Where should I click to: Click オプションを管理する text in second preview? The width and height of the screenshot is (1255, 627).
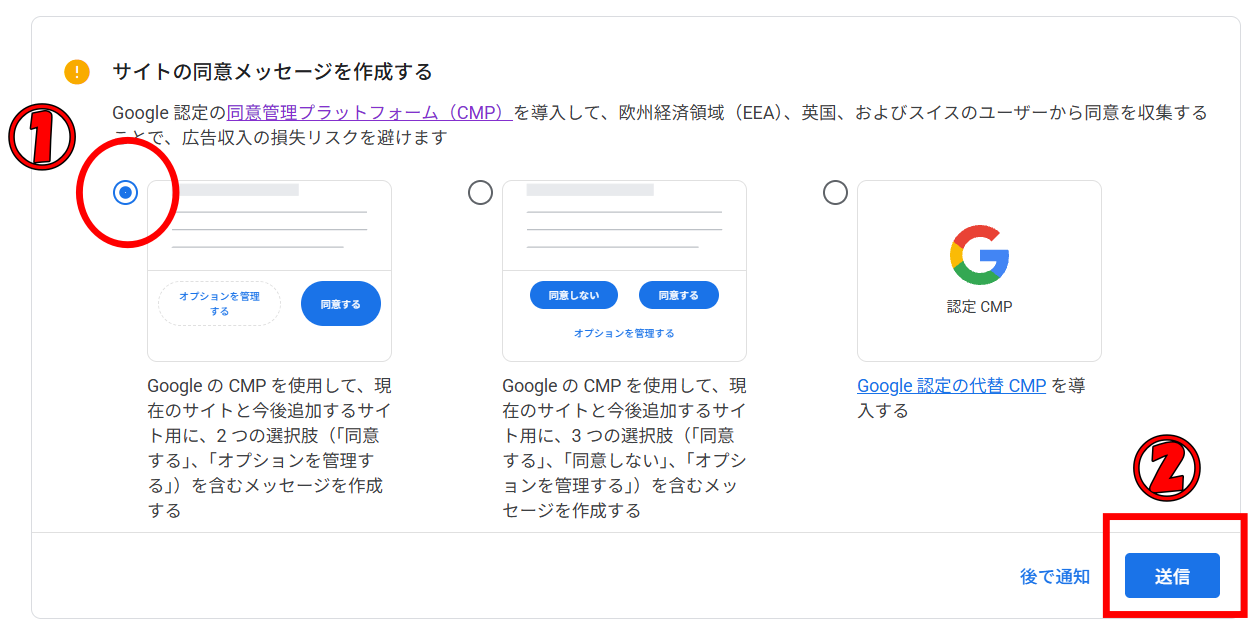click(x=624, y=333)
